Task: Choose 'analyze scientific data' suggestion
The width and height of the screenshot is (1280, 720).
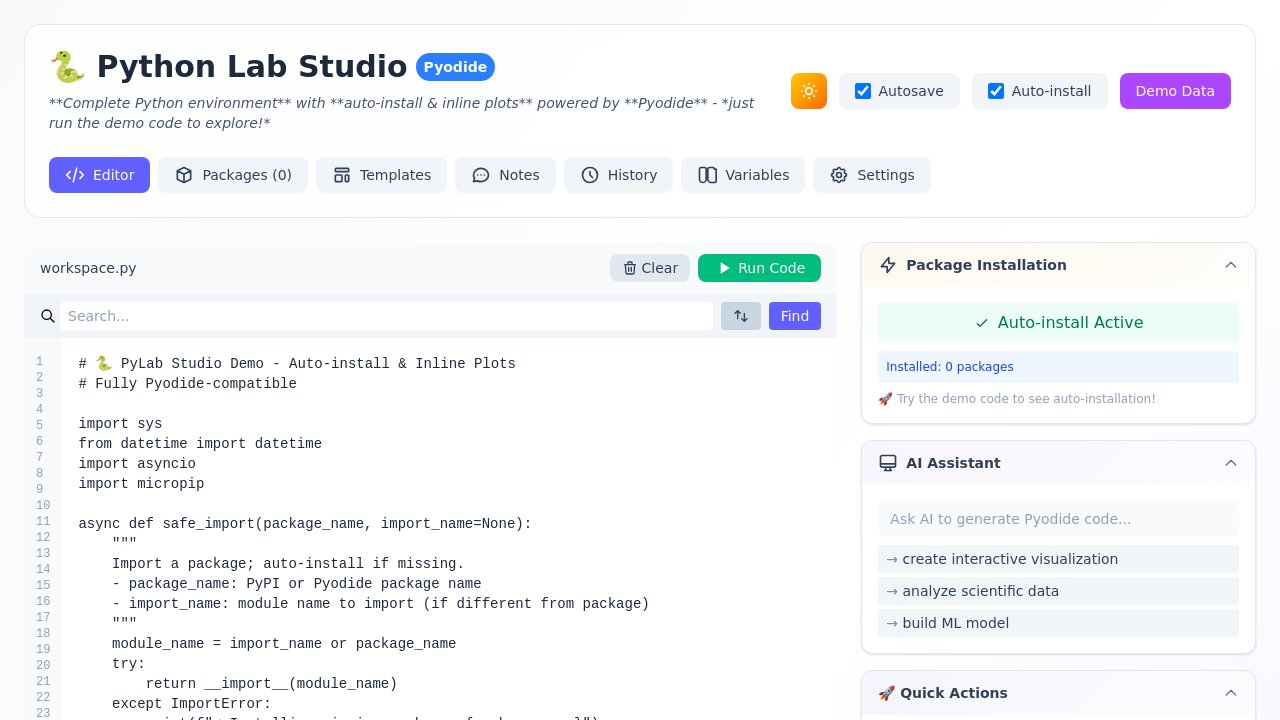Action: tap(1058, 591)
